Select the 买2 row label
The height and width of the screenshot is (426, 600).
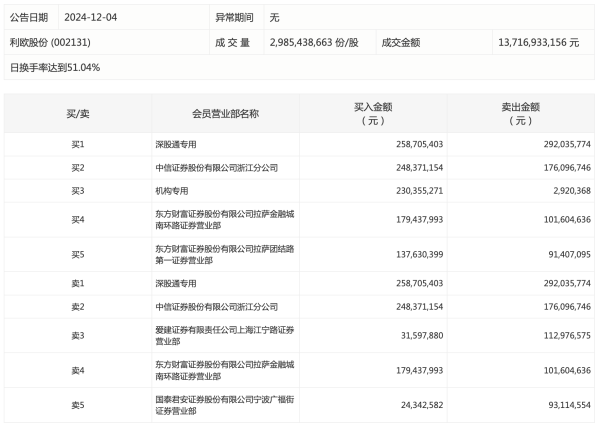click(78, 168)
